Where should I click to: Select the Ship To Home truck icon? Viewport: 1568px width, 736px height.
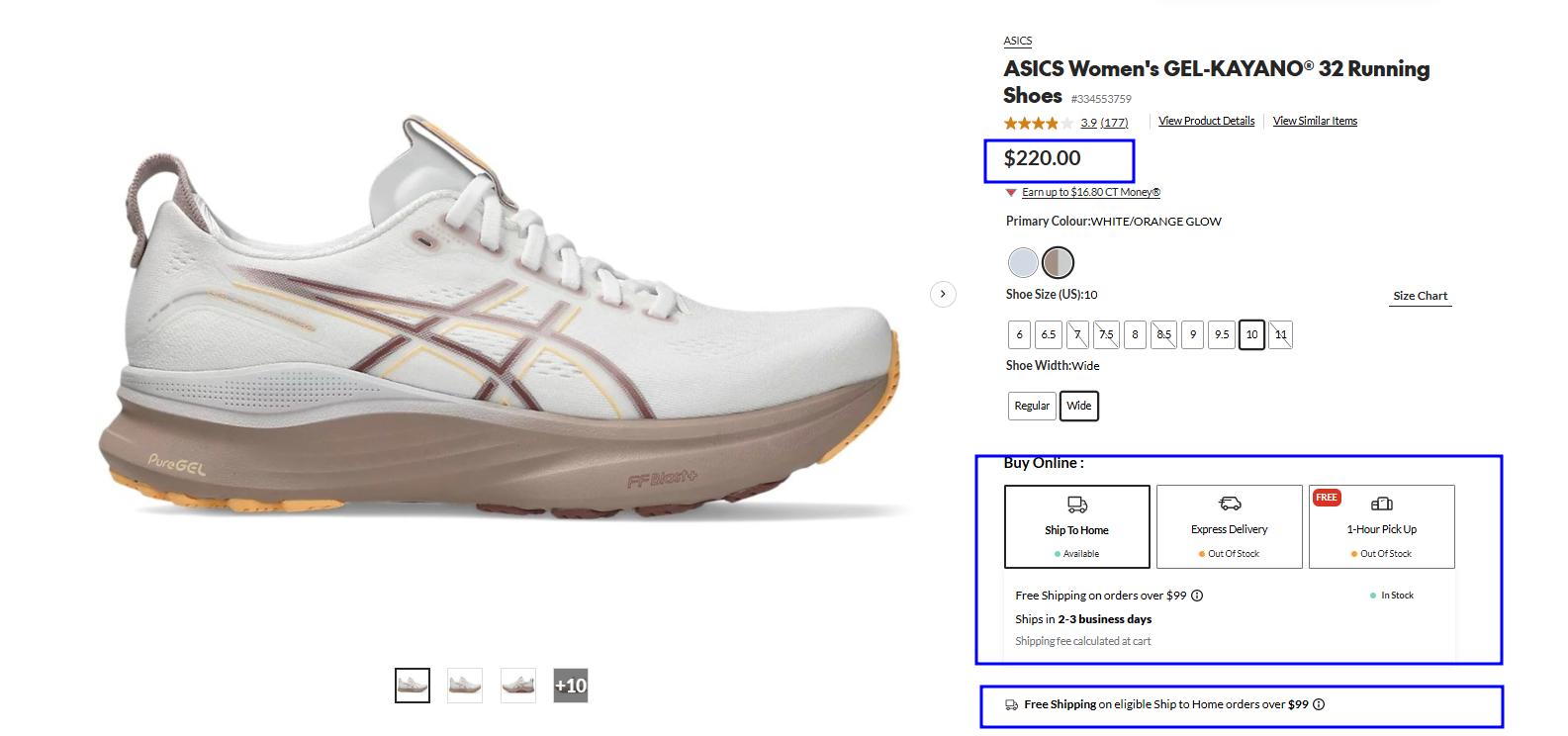tap(1076, 504)
